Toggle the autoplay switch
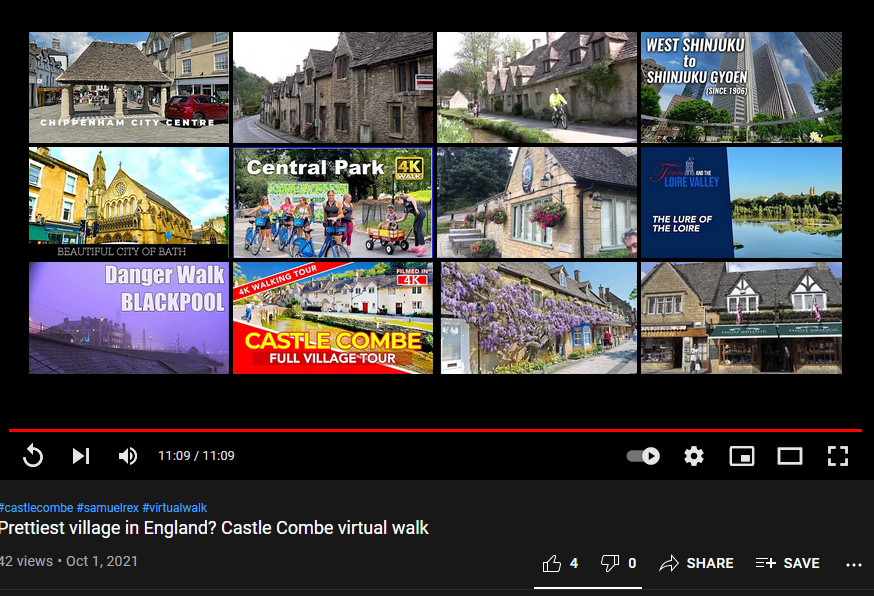874x596 pixels. tap(643, 456)
